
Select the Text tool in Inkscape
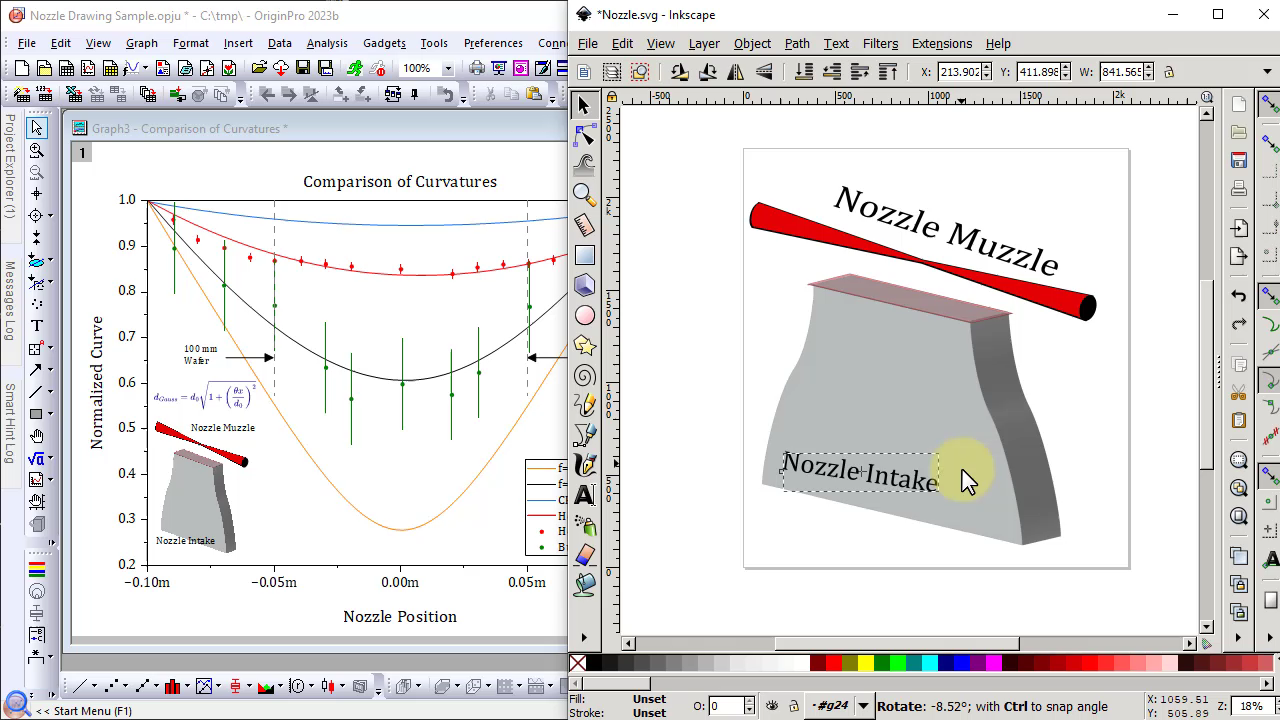pyautogui.click(x=585, y=495)
